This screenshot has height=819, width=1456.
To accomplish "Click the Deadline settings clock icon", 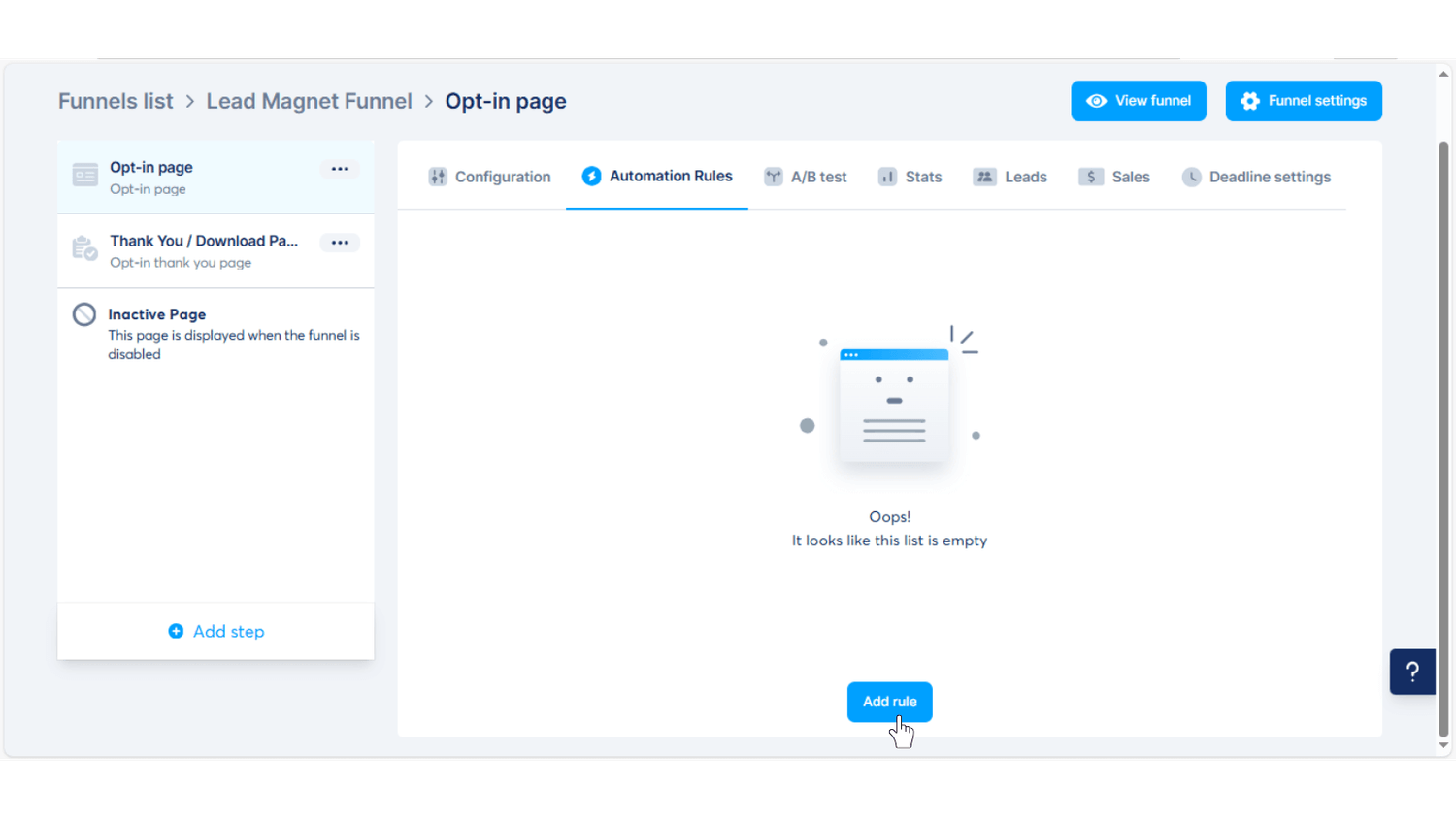I will point(1192,177).
